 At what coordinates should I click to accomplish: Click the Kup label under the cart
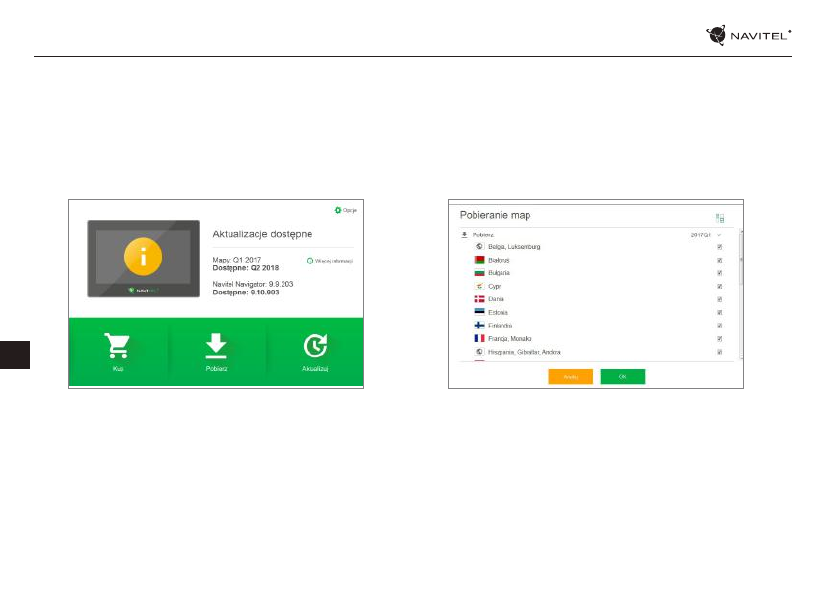click(x=118, y=368)
